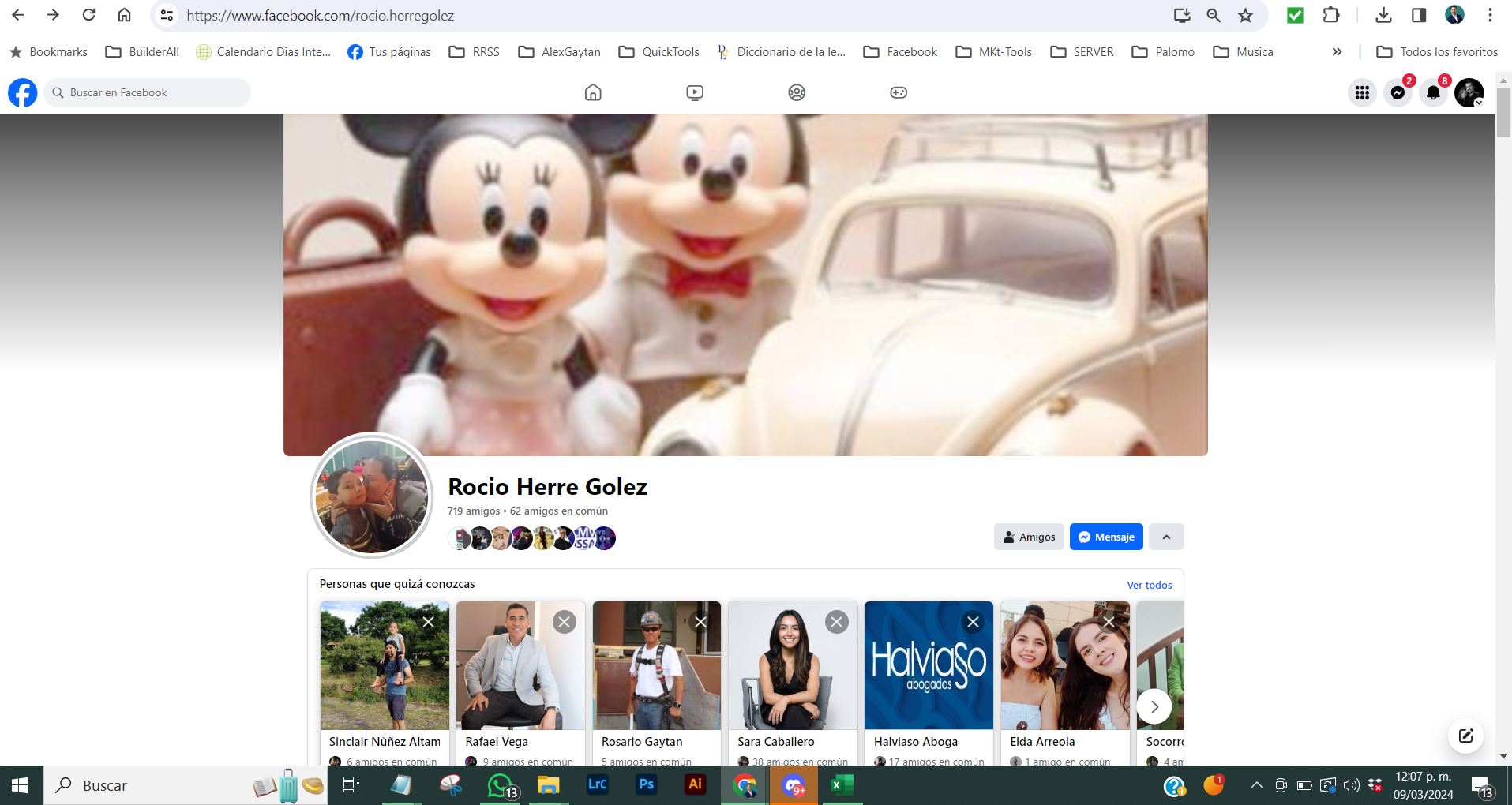The height and width of the screenshot is (805, 1512).
Task: View site information icon in address bar
Action: coord(166,15)
